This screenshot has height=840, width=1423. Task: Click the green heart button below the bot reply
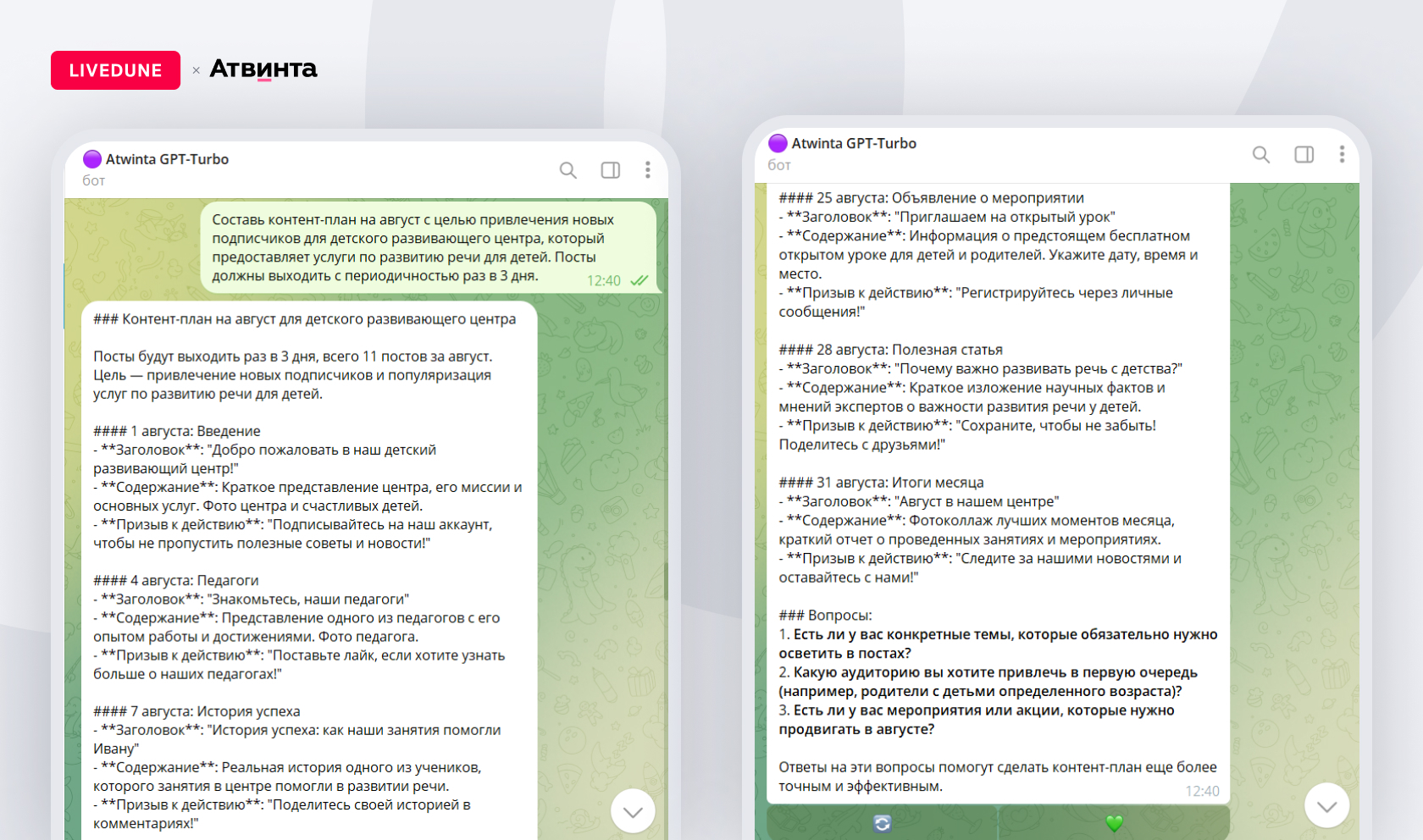pos(1114,823)
